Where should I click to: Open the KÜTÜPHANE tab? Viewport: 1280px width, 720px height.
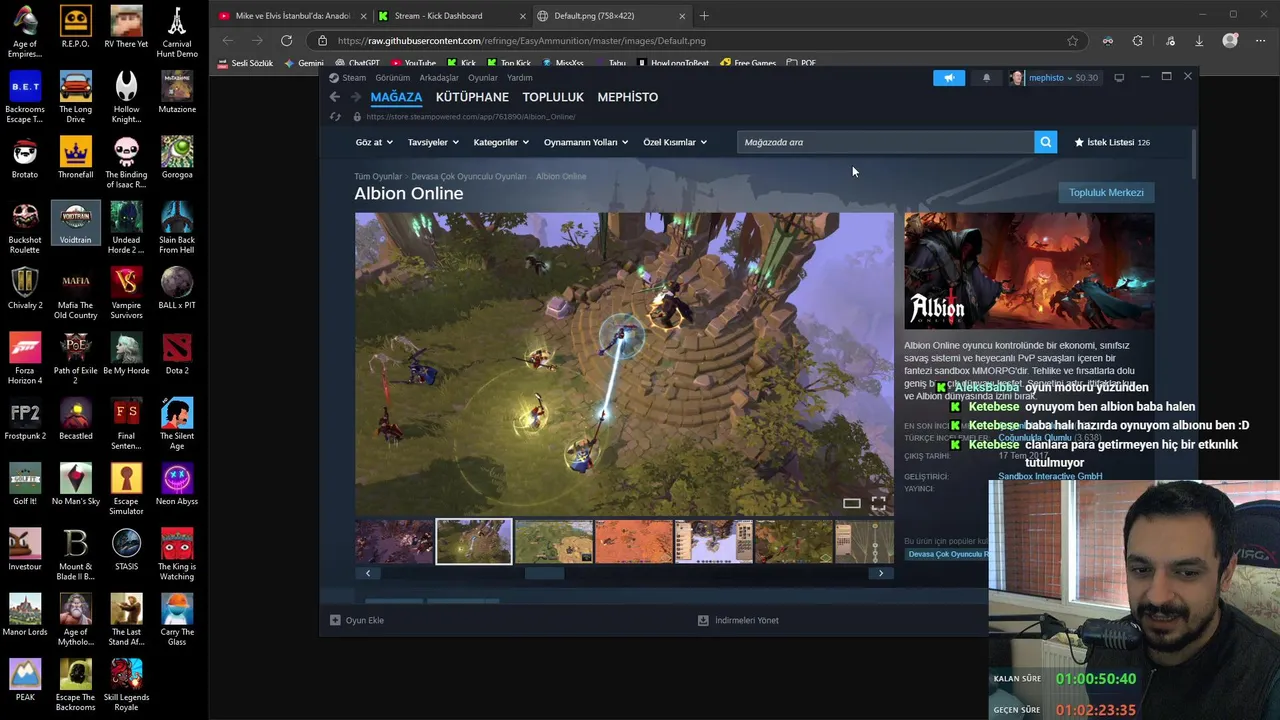(472, 97)
